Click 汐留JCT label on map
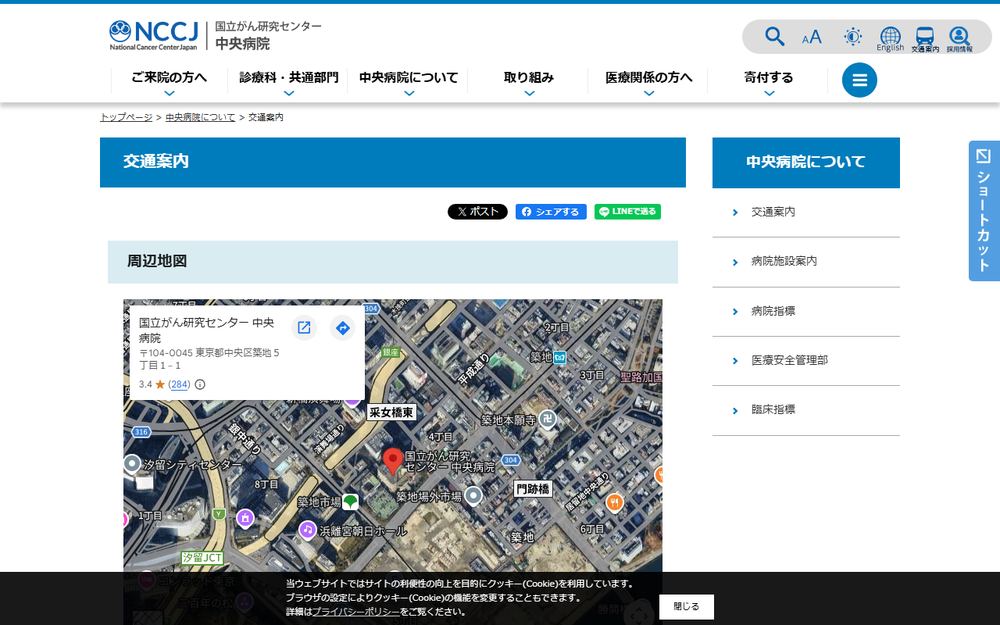Image resolution: width=1000 pixels, height=625 pixels. 202,558
